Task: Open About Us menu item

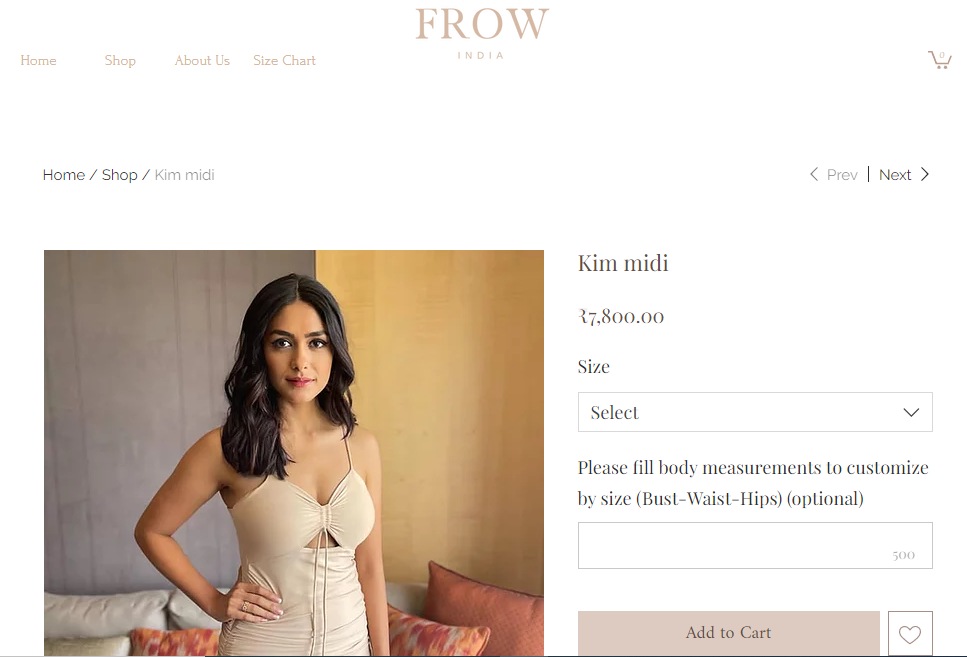Action: pos(202,60)
